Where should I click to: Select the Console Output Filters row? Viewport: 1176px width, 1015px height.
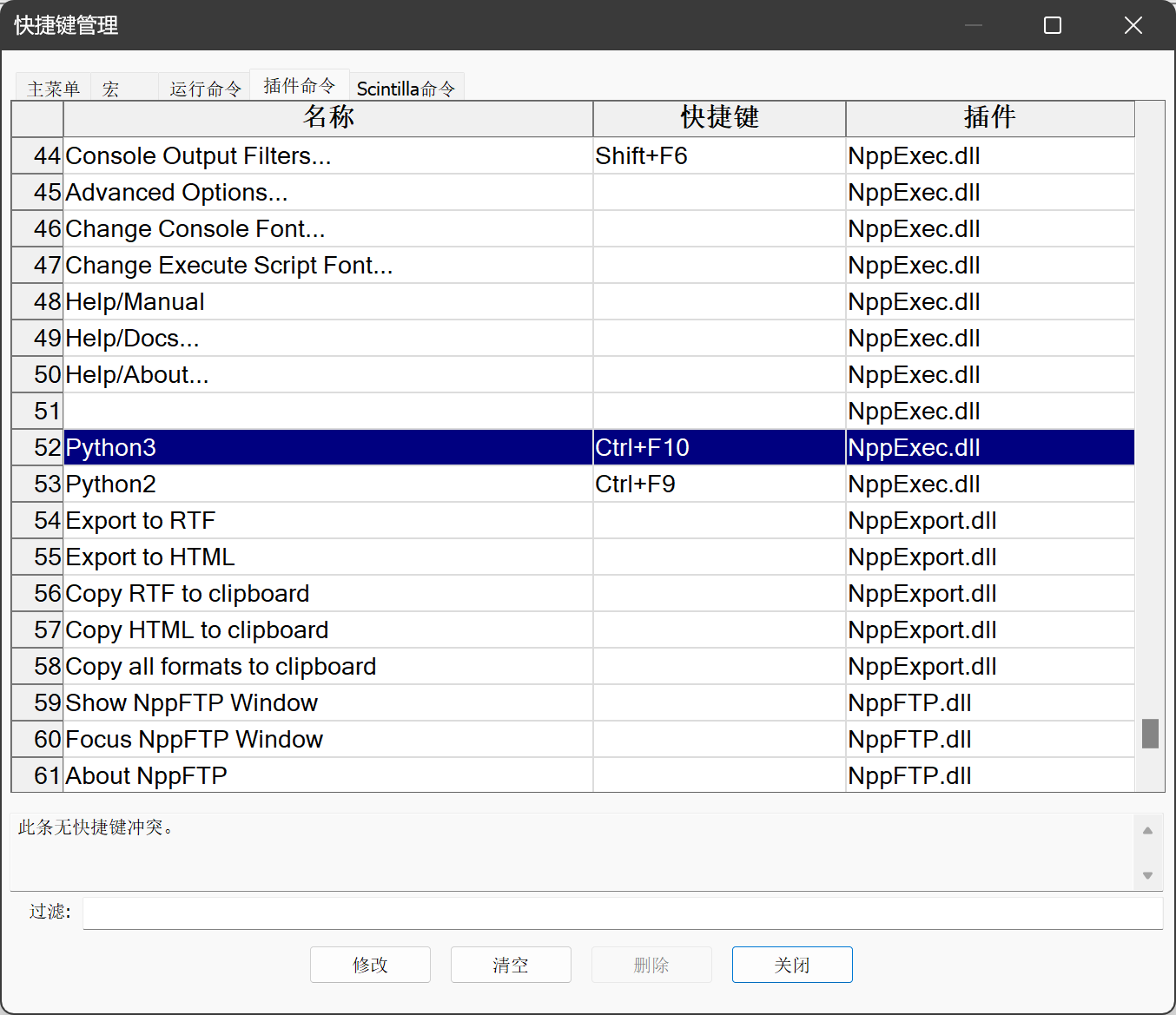point(327,156)
